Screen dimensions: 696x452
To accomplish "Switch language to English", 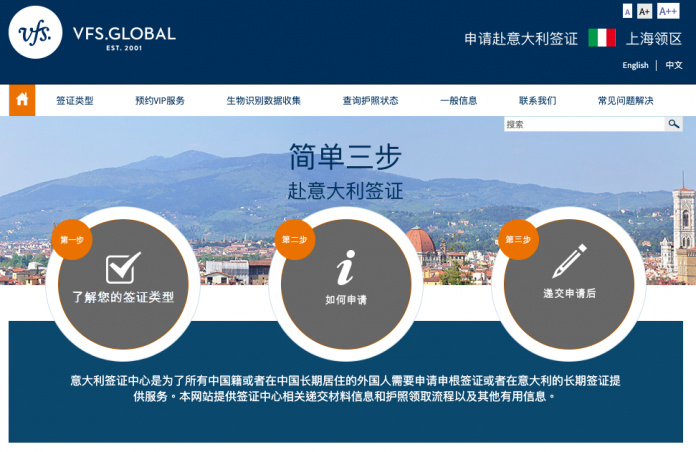I will pyautogui.click(x=635, y=66).
